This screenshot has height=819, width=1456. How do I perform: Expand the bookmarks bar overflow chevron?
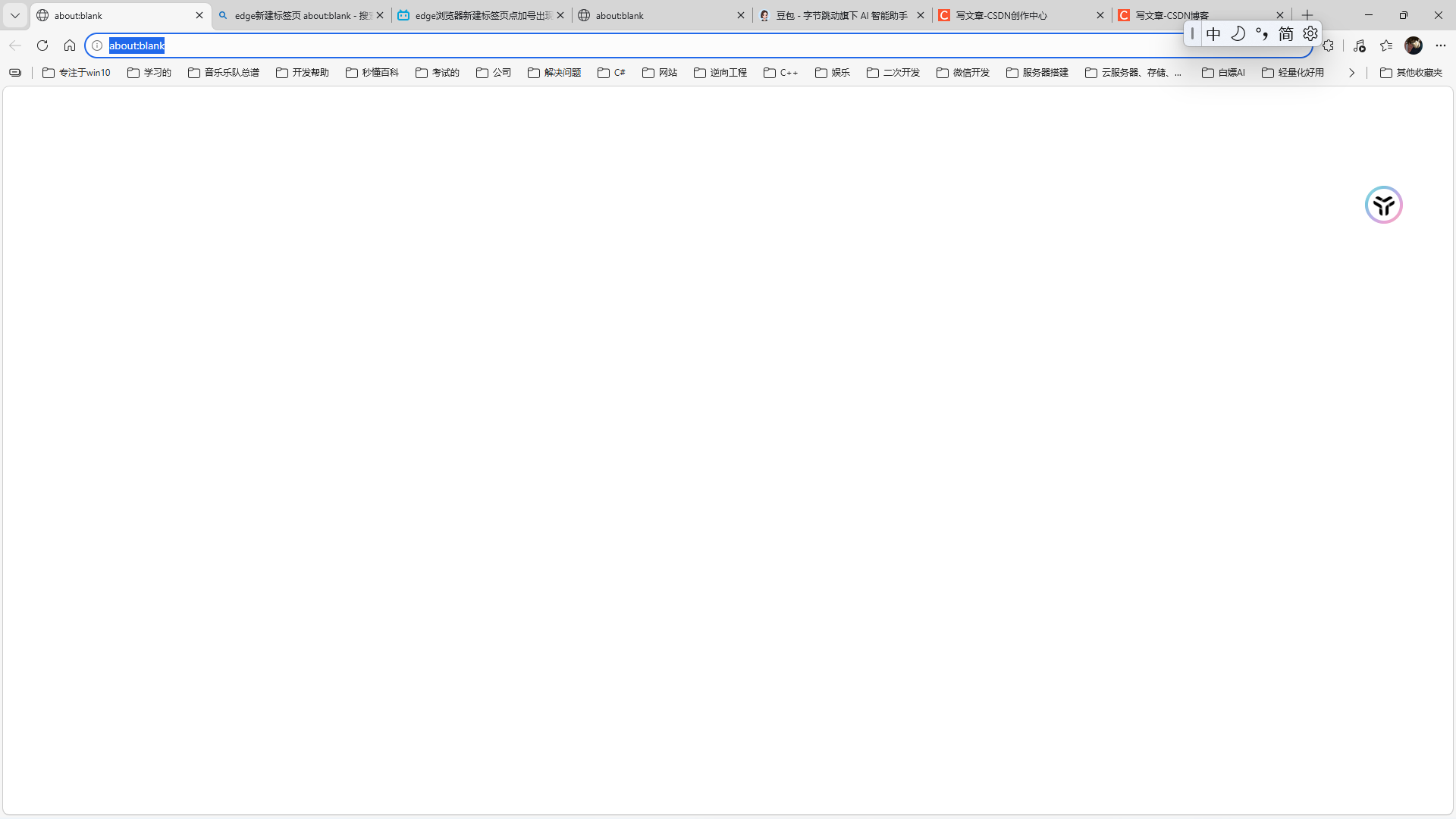point(1351,73)
